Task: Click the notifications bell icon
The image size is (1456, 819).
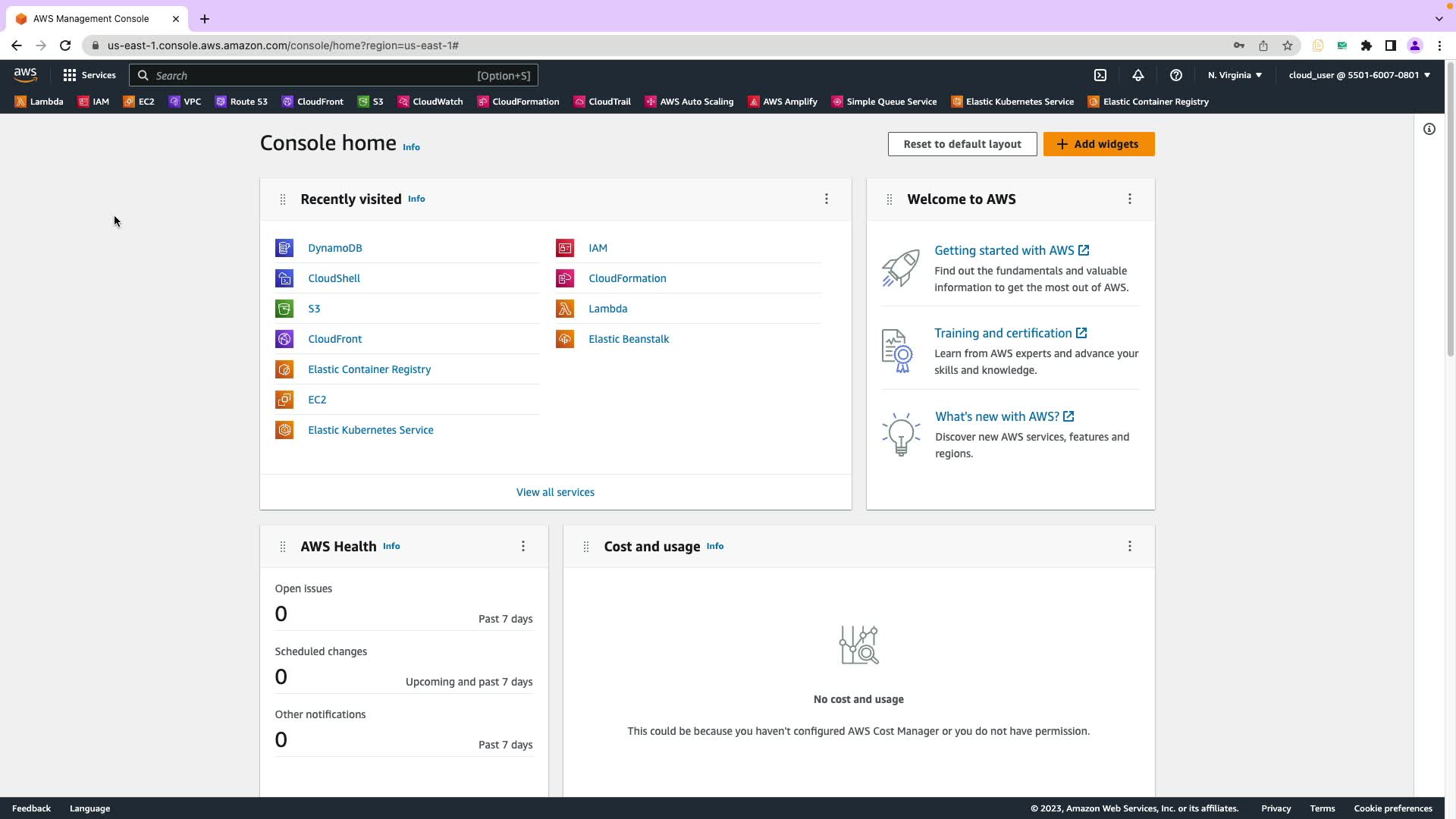Action: (1138, 75)
